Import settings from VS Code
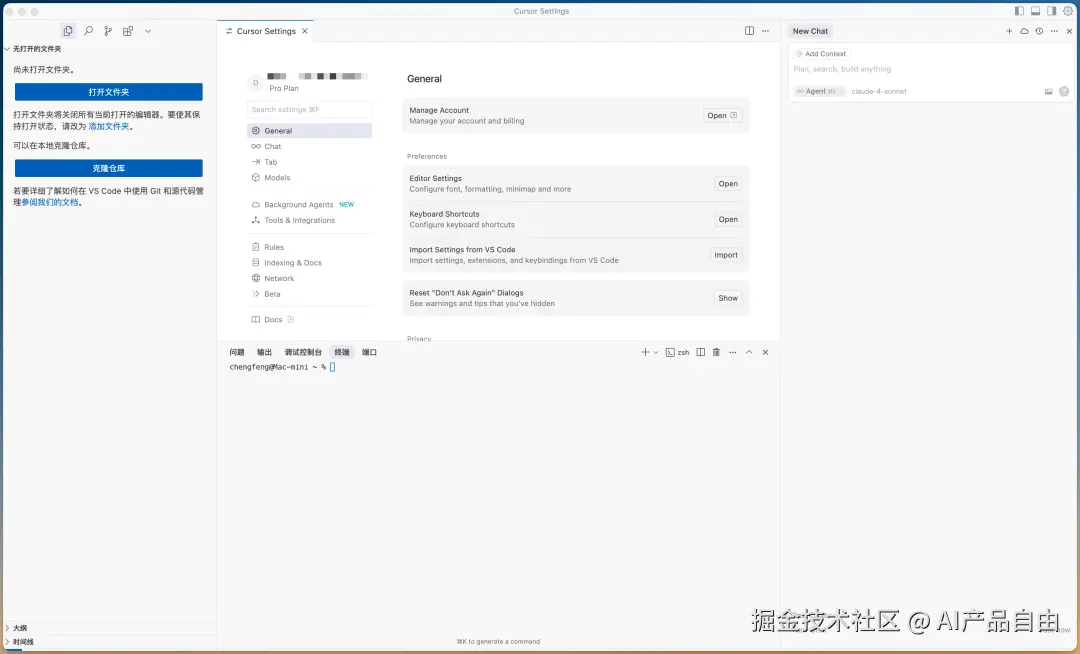Image resolution: width=1080 pixels, height=654 pixels. 726,255
